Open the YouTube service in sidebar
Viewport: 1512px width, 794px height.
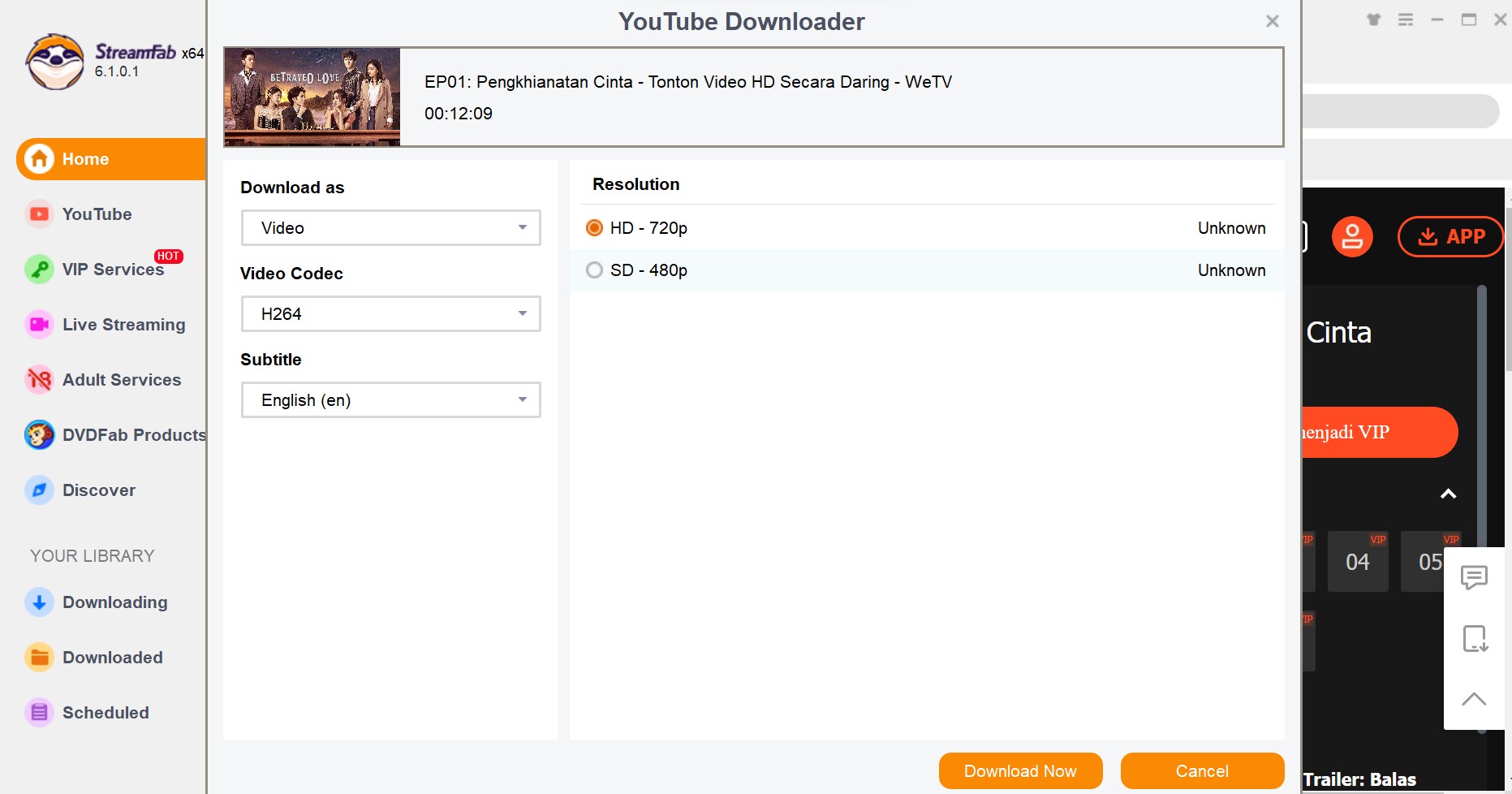[x=97, y=214]
